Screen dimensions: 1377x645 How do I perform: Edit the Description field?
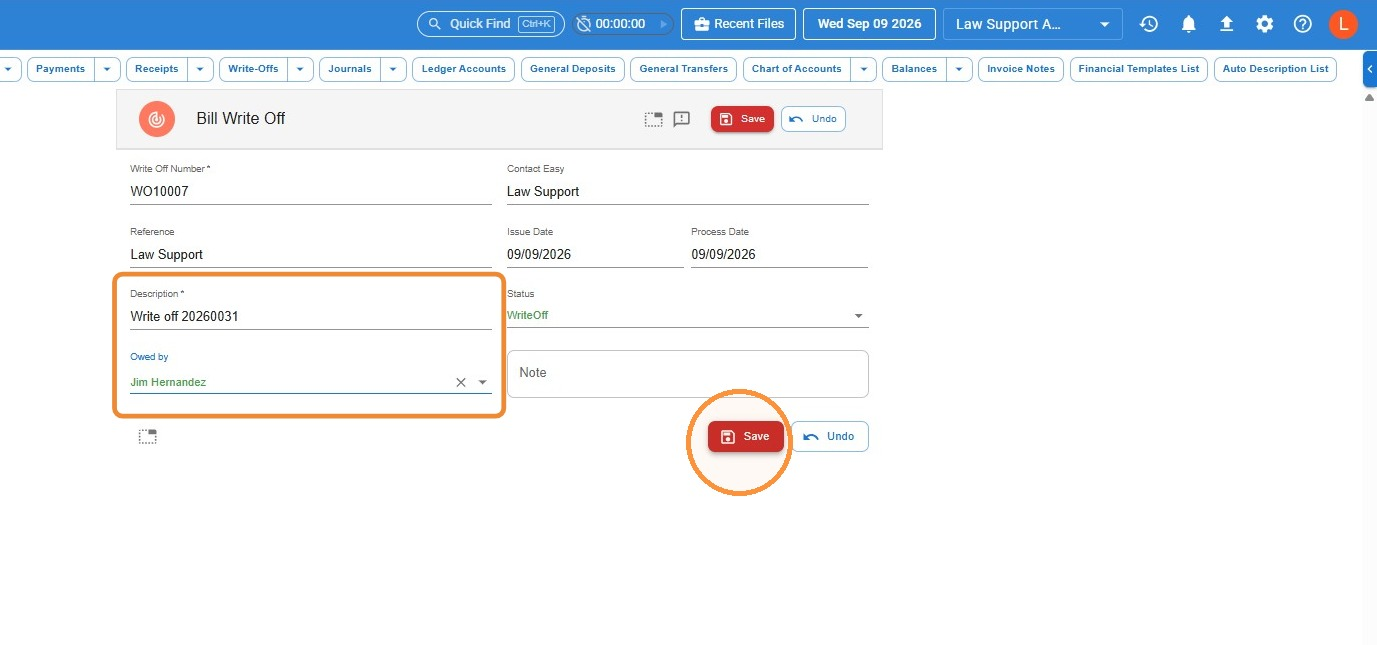(311, 316)
